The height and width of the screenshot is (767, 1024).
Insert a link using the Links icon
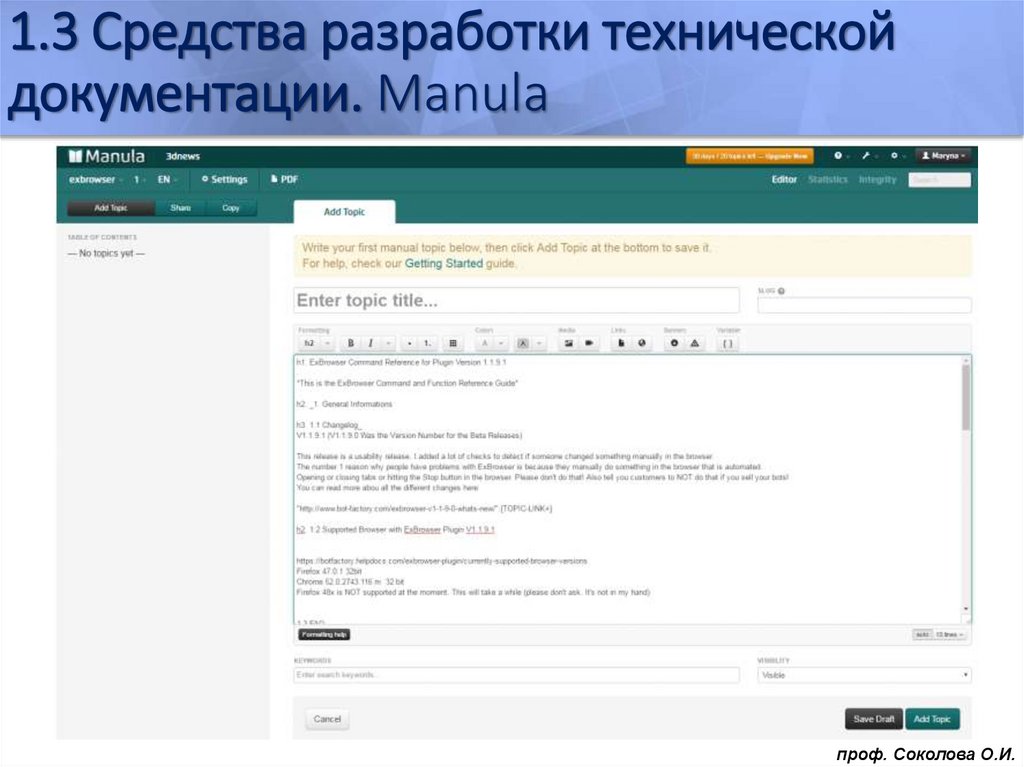[x=622, y=342]
